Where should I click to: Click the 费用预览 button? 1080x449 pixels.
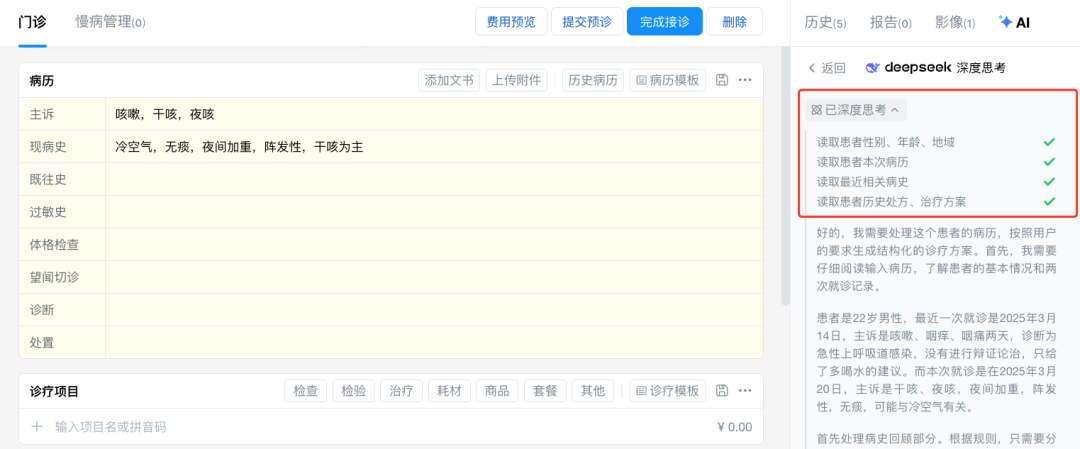click(511, 21)
